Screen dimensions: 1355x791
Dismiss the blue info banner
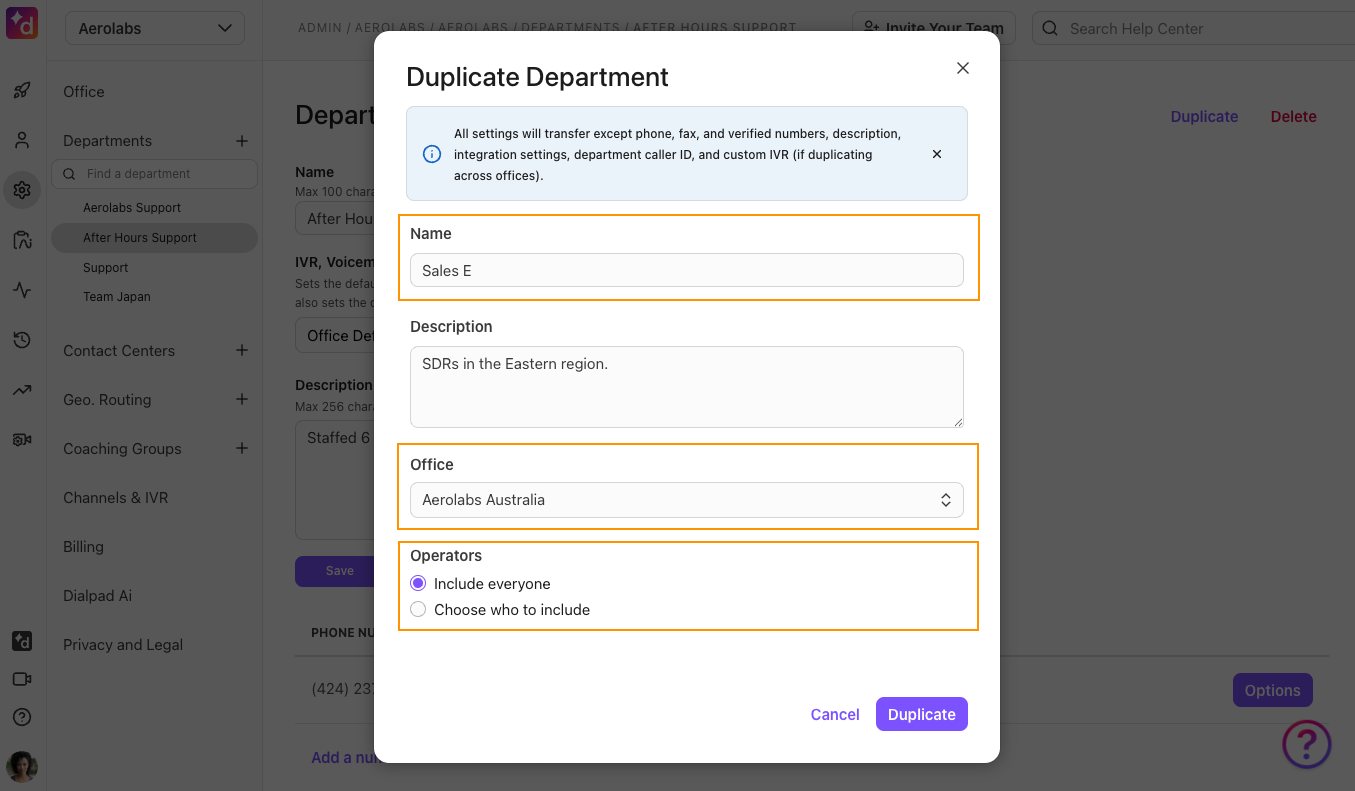pos(937,154)
